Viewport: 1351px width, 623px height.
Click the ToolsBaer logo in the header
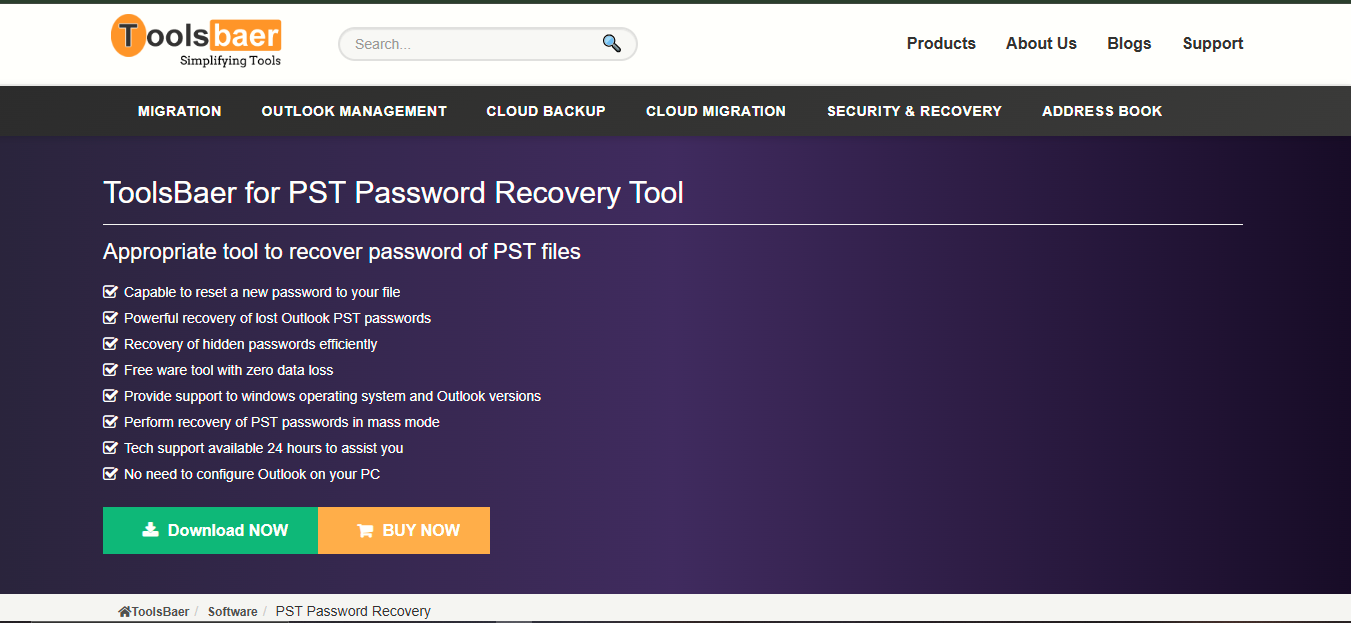click(196, 41)
